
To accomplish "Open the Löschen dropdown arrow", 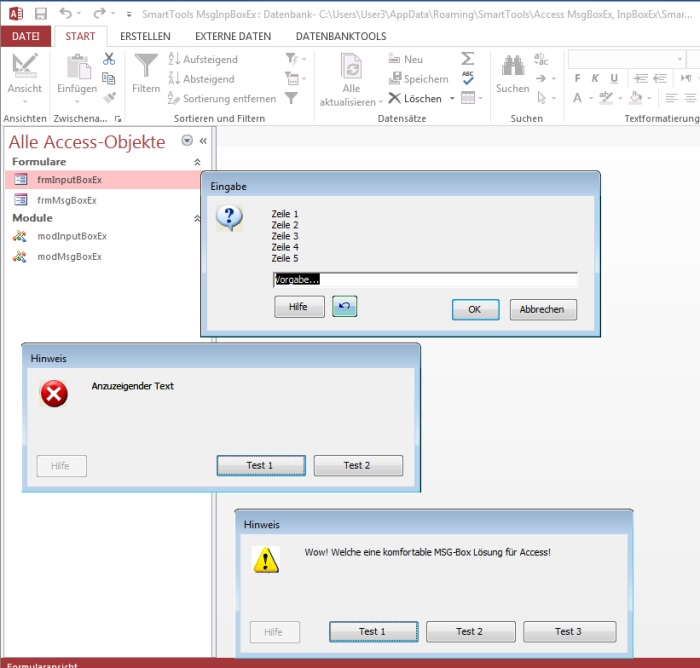I will [x=452, y=98].
